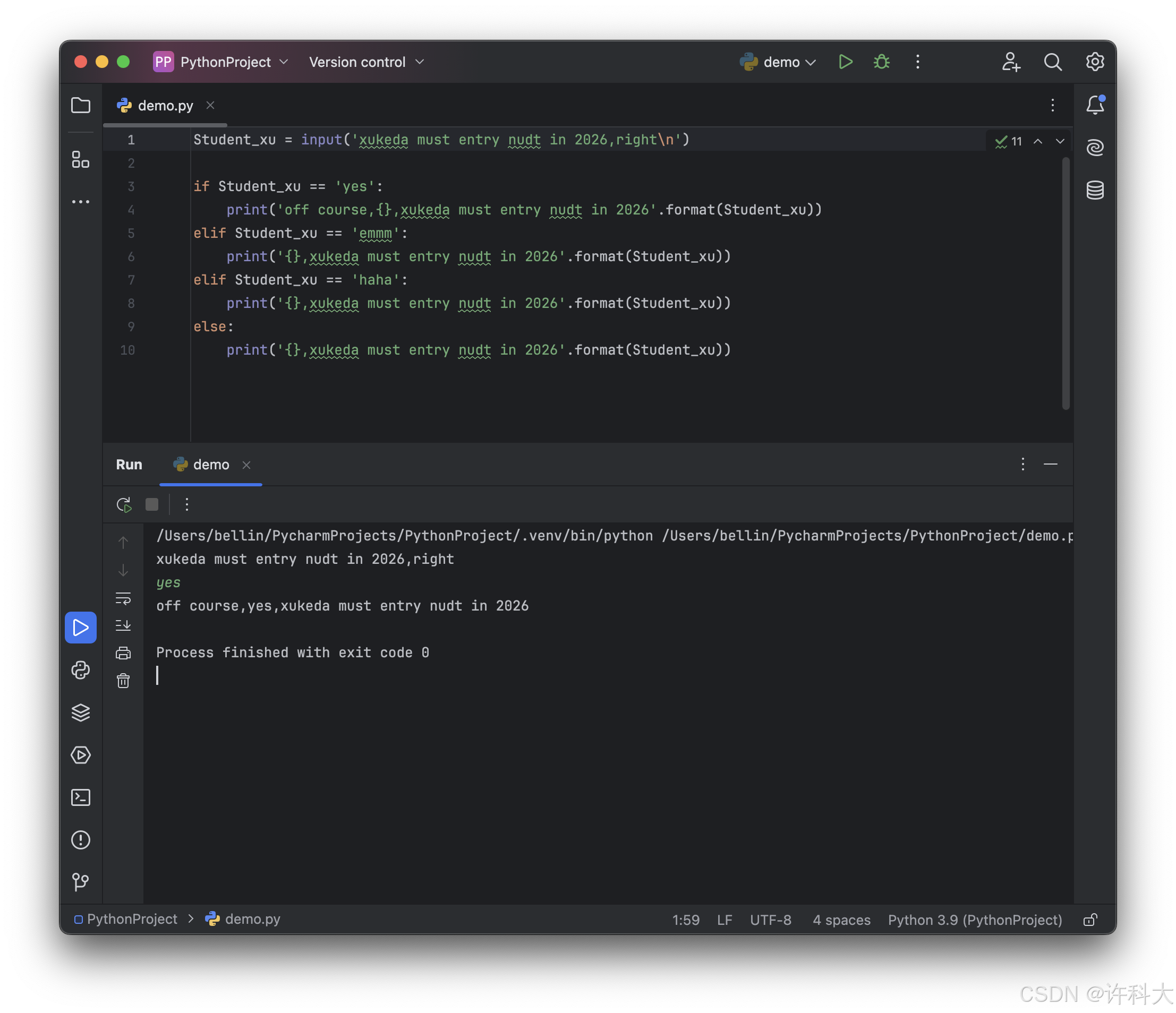Open the Database tool window icon
Screen dimensions: 1176x1013
1095,190
